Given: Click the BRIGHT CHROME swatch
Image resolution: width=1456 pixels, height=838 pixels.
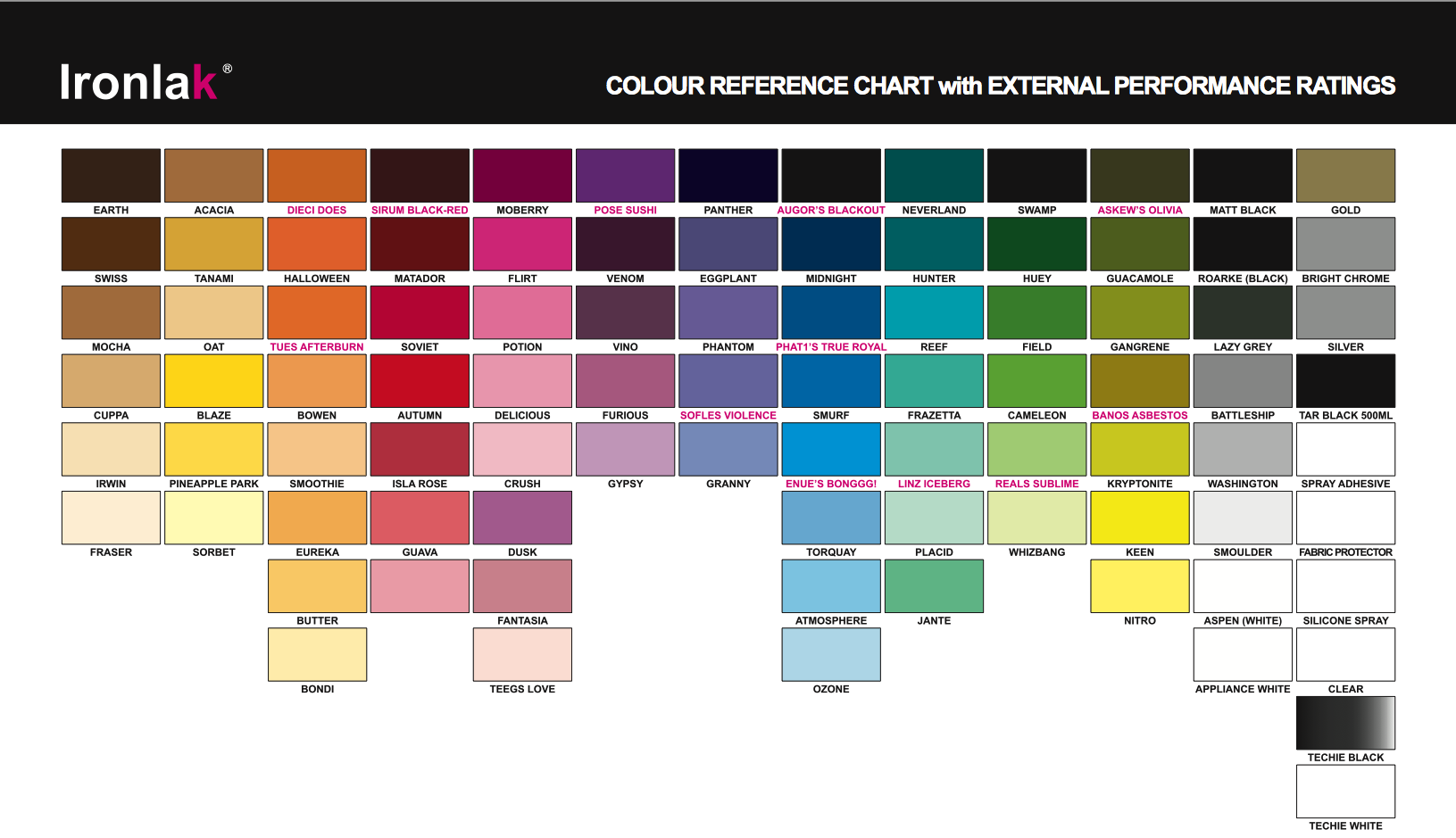Looking at the screenshot, I should (1345, 245).
